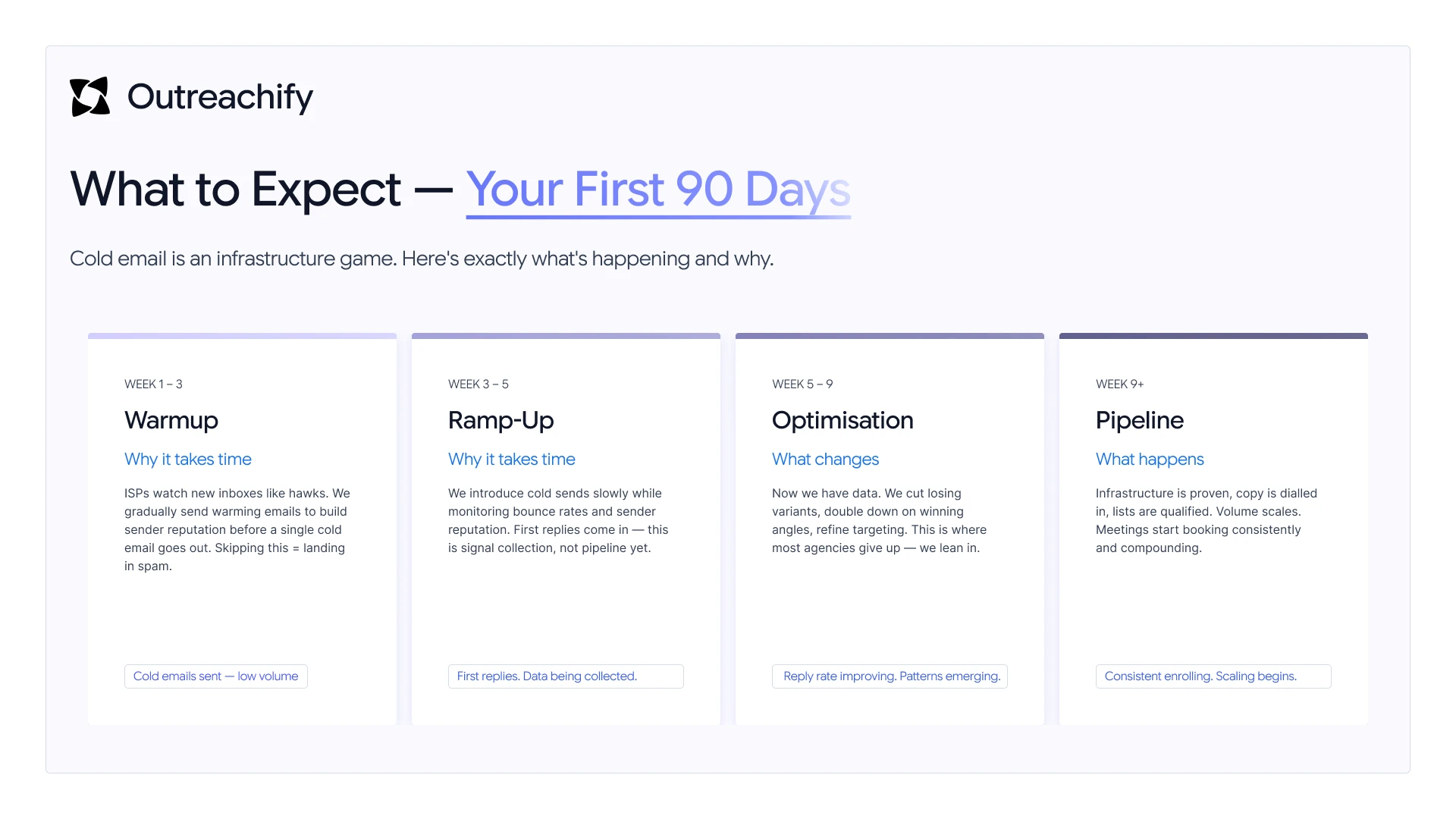Image resolution: width=1456 pixels, height=819 pixels.
Task: Click the Warmup card title
Action: point(171,420)
